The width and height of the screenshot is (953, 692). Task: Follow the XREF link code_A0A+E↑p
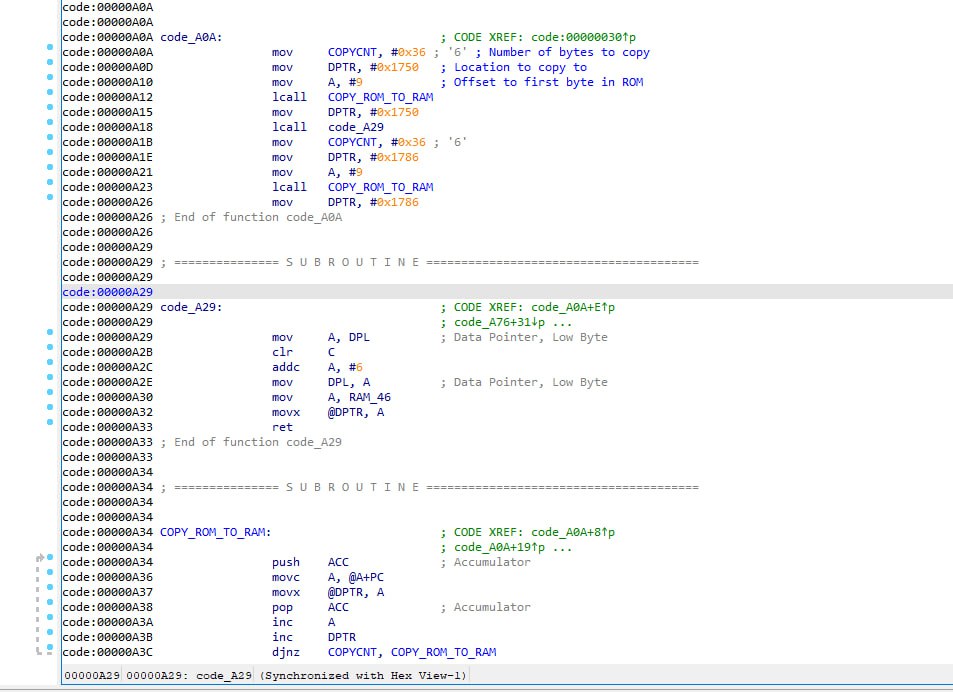coord(573,307)
